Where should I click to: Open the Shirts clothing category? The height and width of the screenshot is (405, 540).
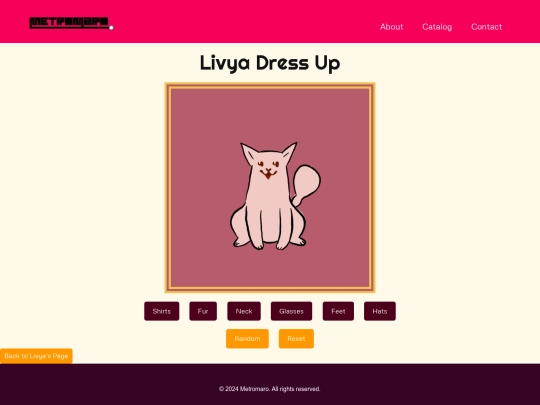162,311
